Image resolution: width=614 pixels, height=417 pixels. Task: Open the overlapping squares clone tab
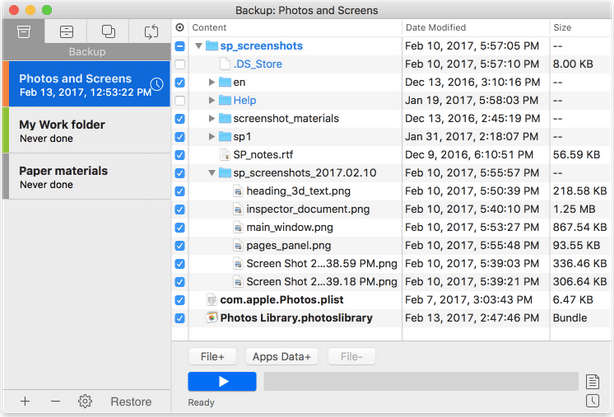(x=108, y=32)
